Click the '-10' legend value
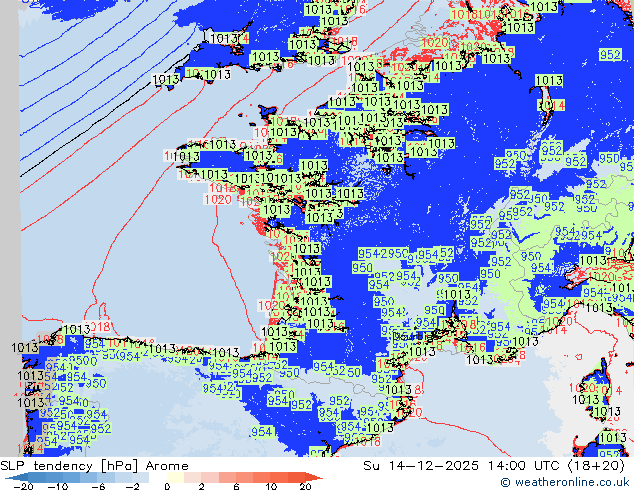The width and height of the screenshot is (634, 490). tap(58, 486)
